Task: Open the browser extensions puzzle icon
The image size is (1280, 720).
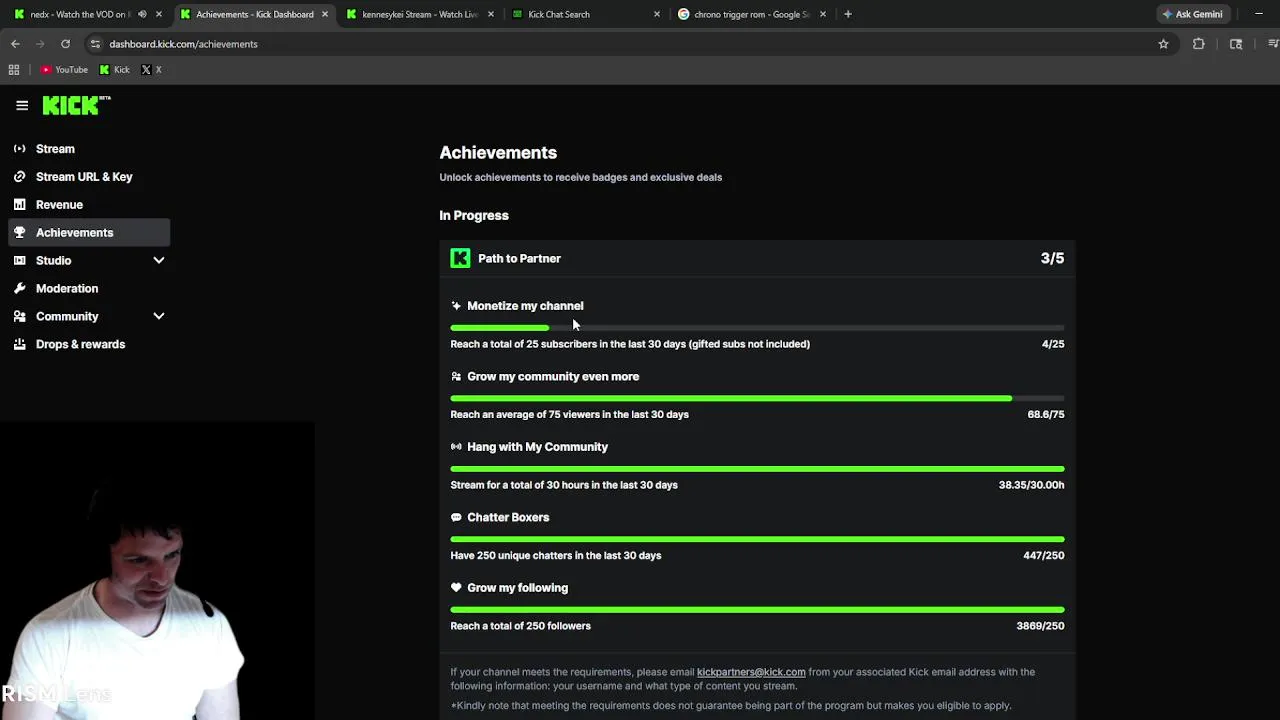Action: click(x=1198, y=44)
